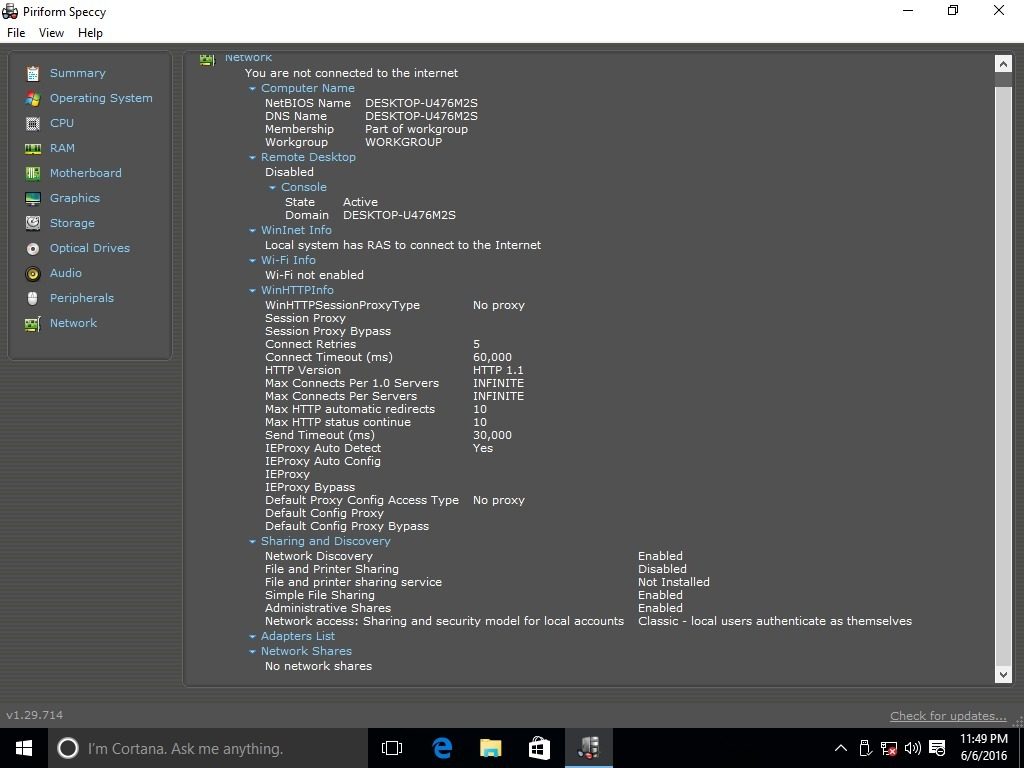Open Task View from the taskbar

(392, 748)
